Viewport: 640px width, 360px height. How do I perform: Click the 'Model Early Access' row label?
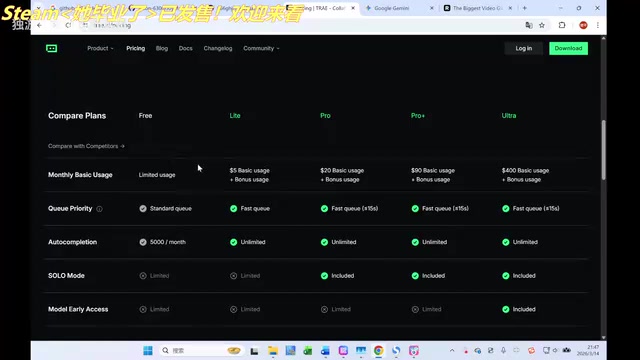(x=78, y=309)
